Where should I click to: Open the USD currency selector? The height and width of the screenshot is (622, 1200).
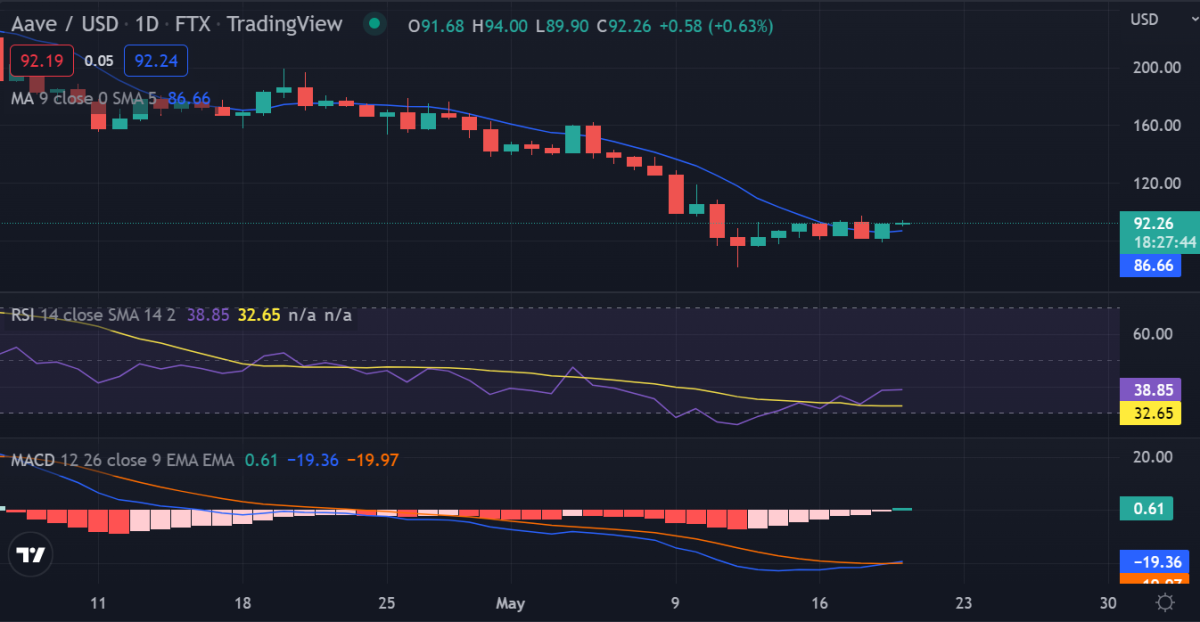point(1144,19)
